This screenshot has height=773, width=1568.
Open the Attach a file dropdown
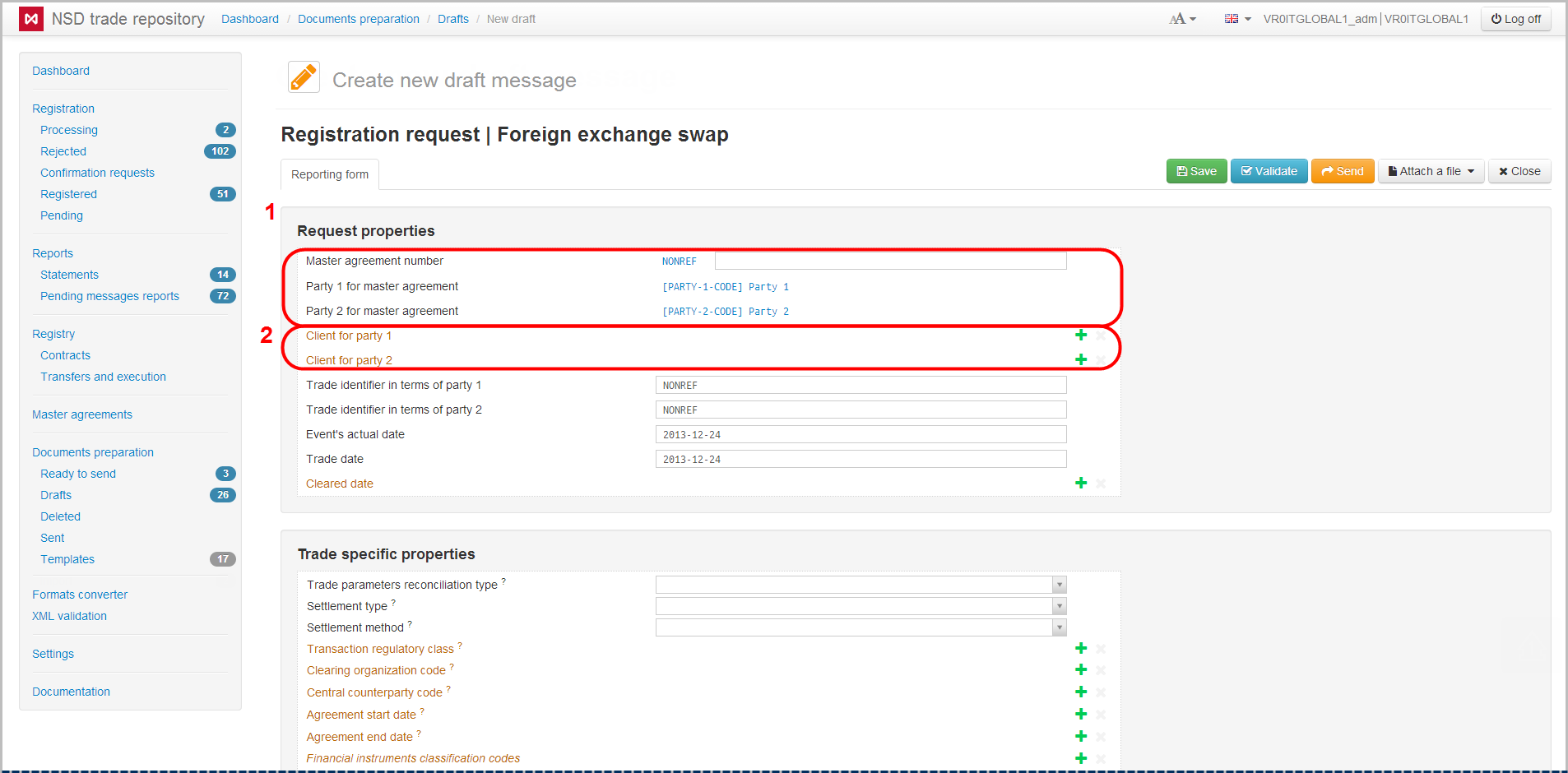1431,171
